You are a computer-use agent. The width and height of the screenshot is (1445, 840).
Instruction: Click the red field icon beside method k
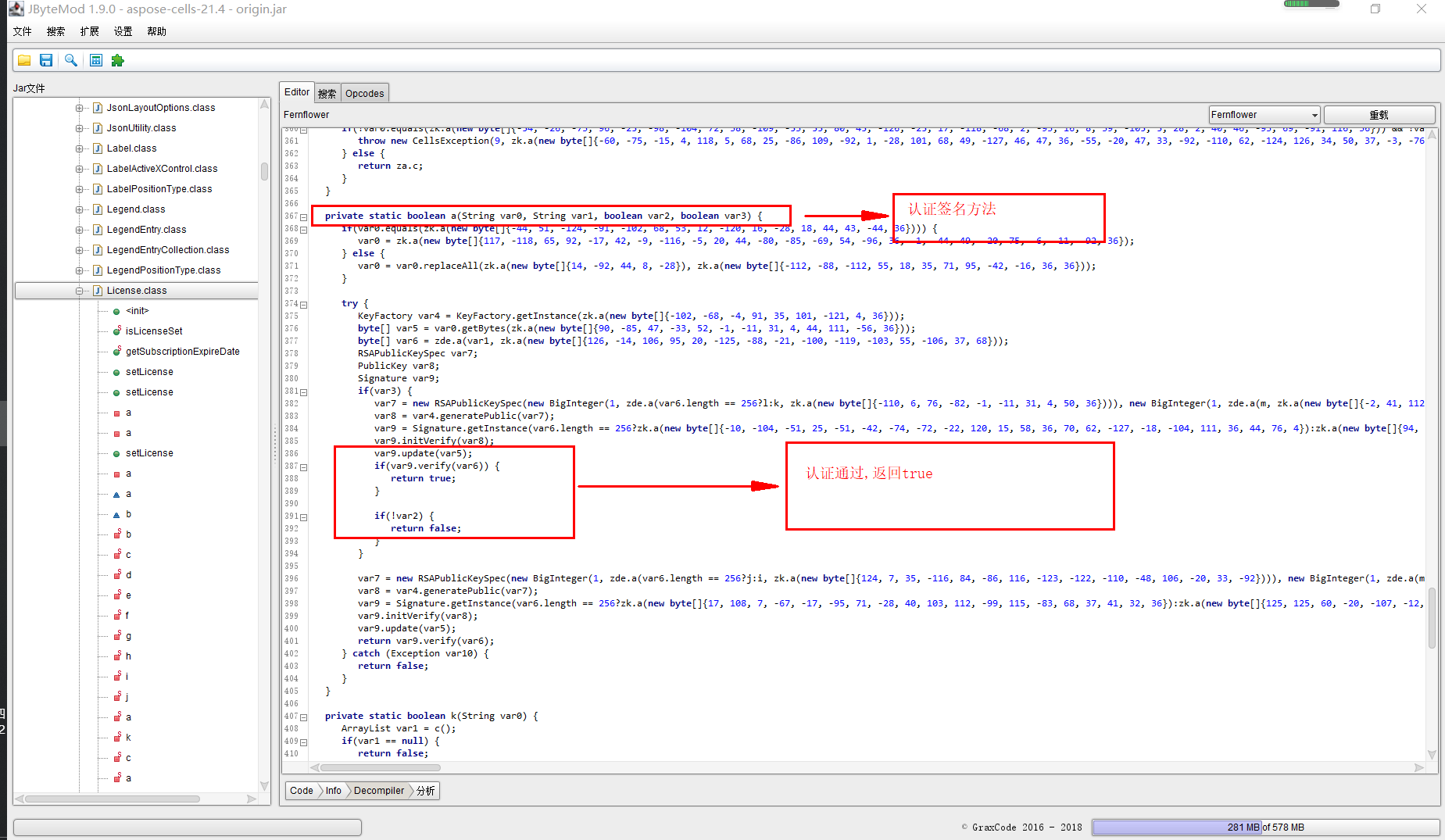pos(116,736)
